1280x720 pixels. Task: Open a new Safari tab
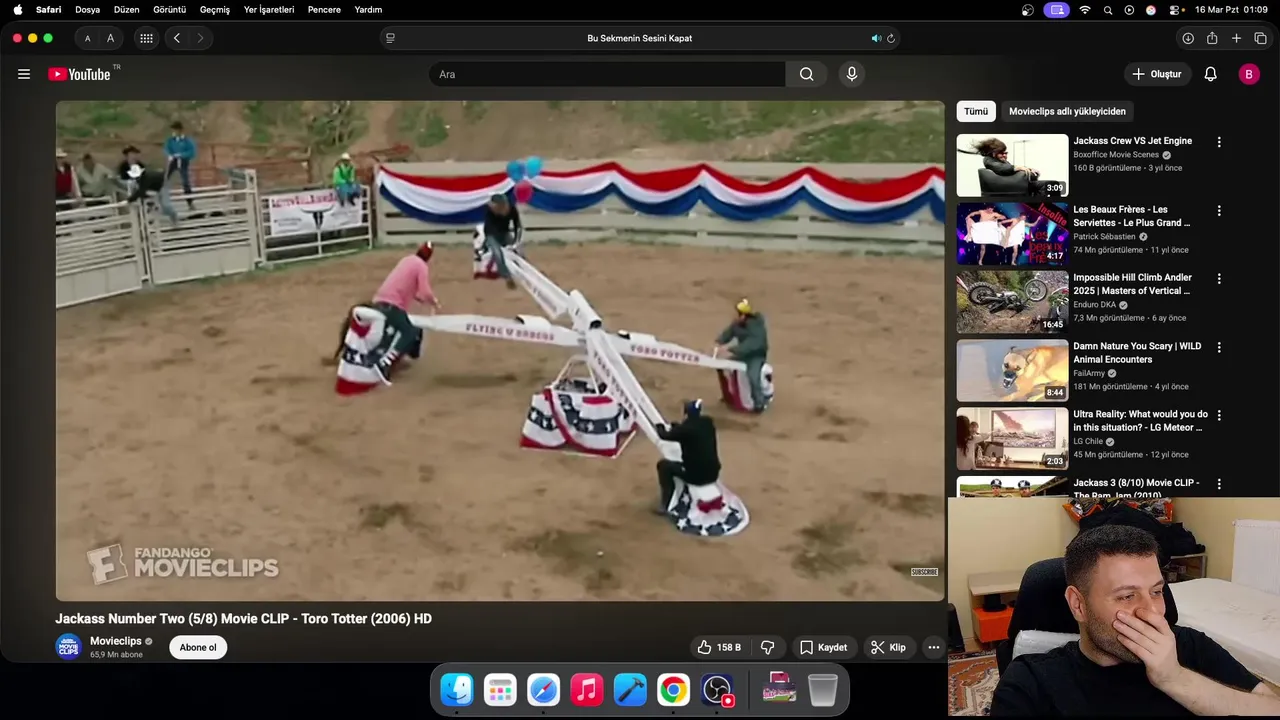[1236, 38]
